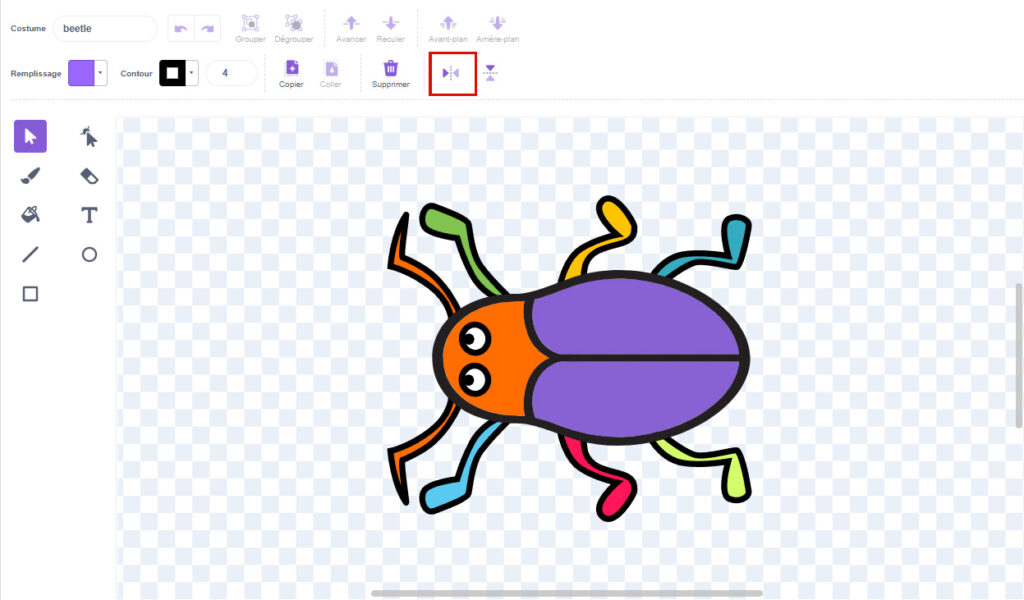Flip the beetle horizontally
Screen dimensions: 1024x600
(x=451, y=73)
